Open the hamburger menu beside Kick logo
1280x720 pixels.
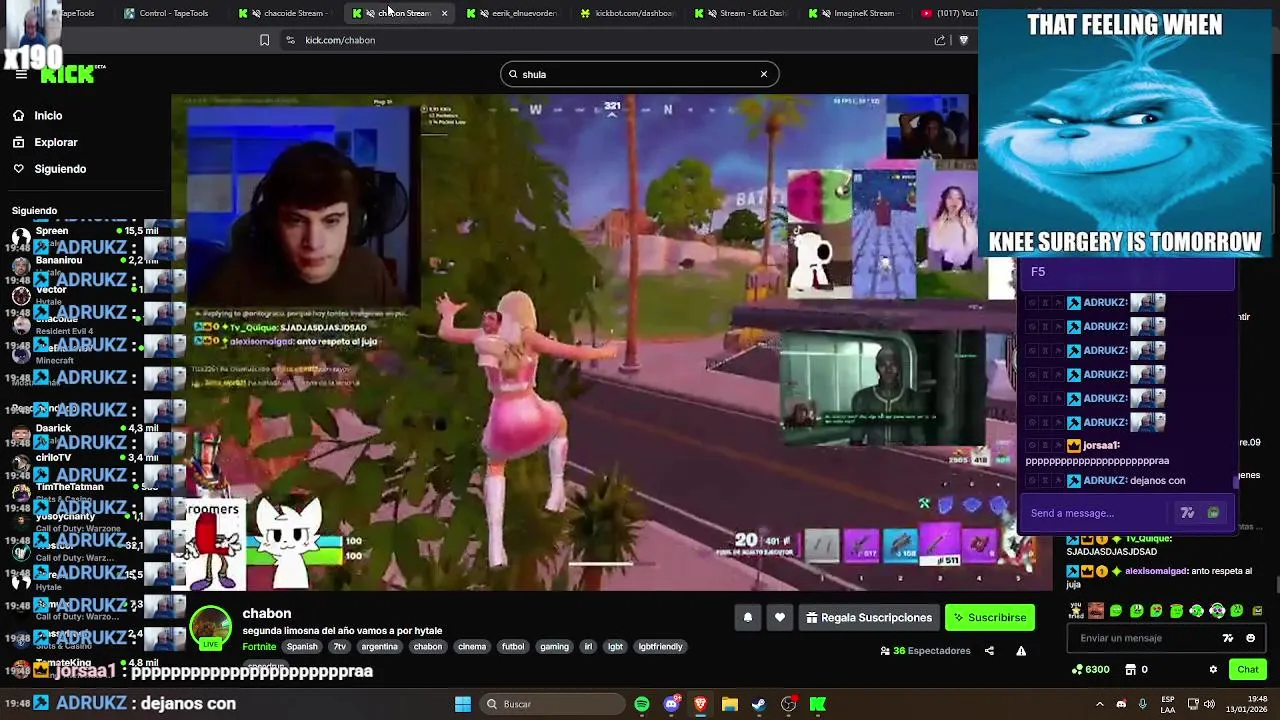[x=21, y=74]
